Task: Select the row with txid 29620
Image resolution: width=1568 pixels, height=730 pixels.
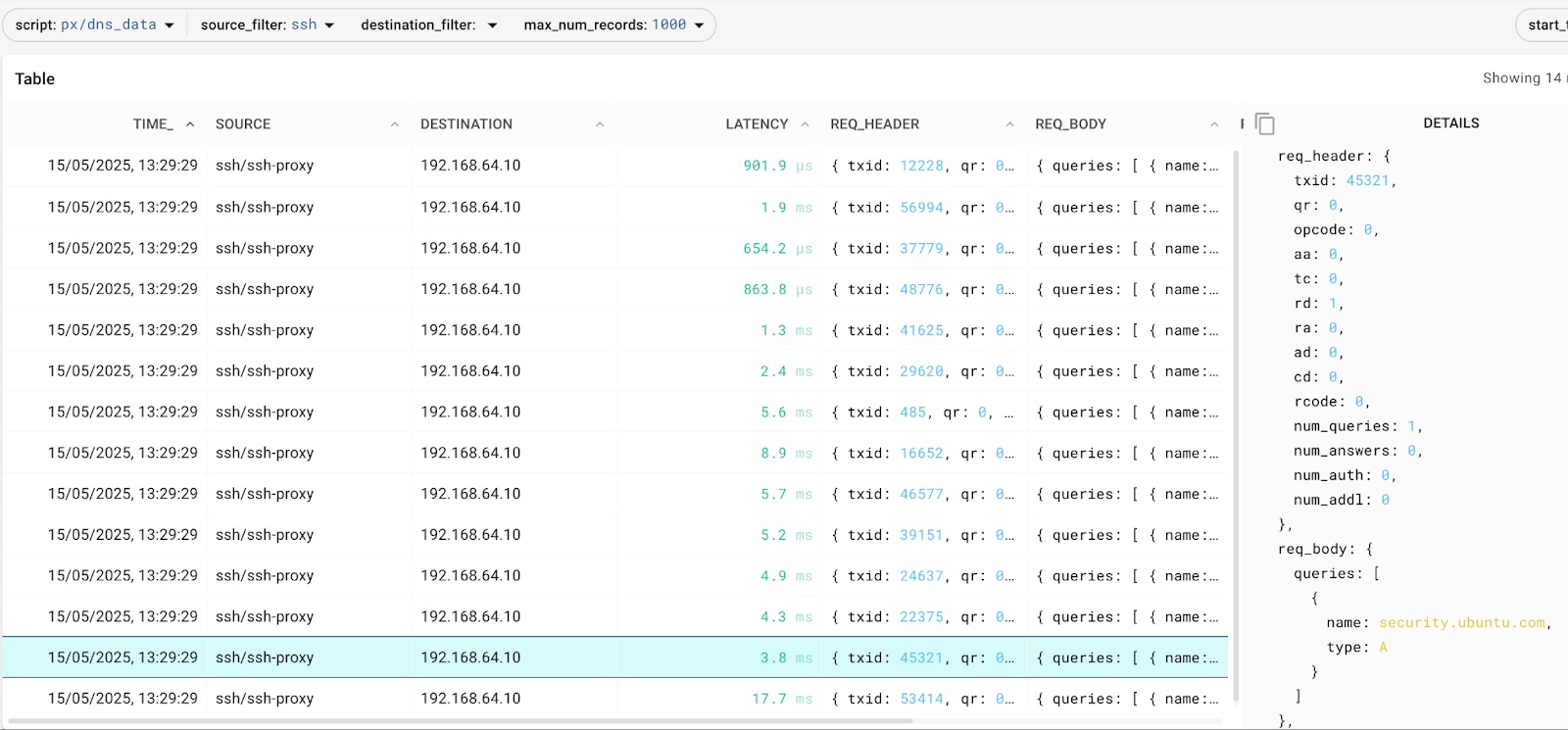Action: coord(614,371)
